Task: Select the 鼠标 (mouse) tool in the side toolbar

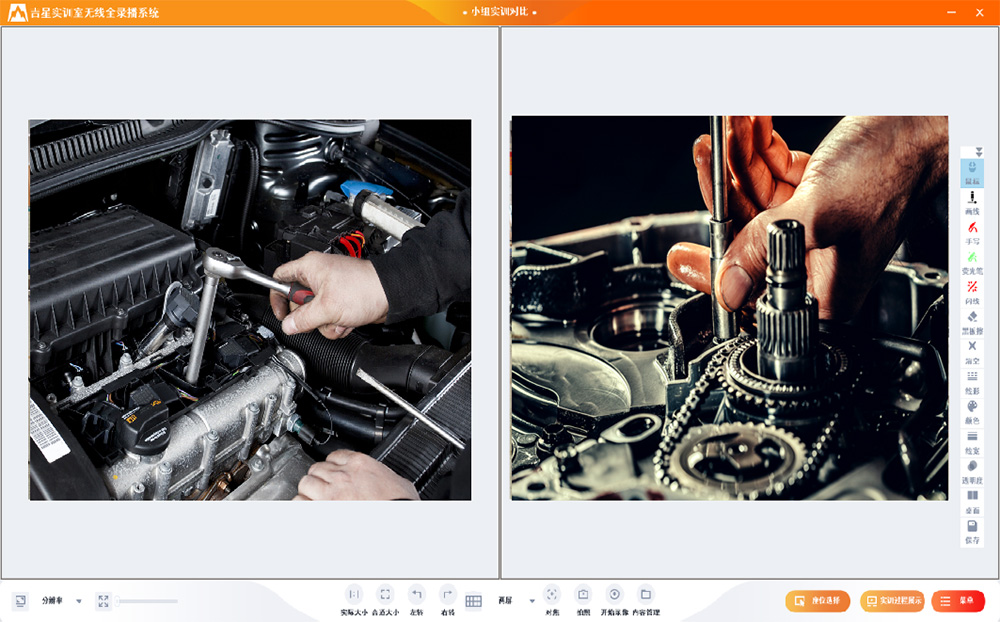Action: [x=971, y=172]
